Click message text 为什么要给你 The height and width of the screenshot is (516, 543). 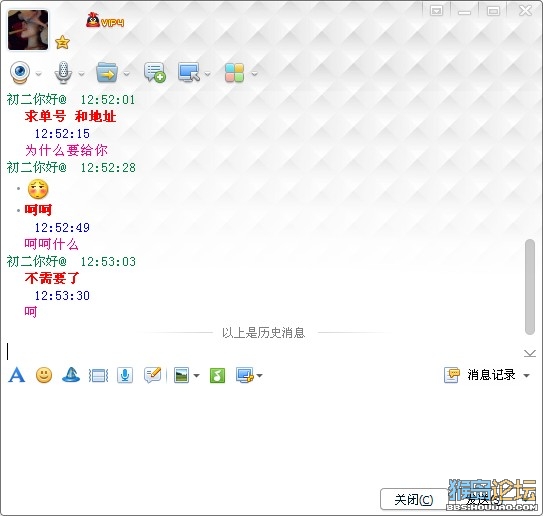(x=66, y=150)
